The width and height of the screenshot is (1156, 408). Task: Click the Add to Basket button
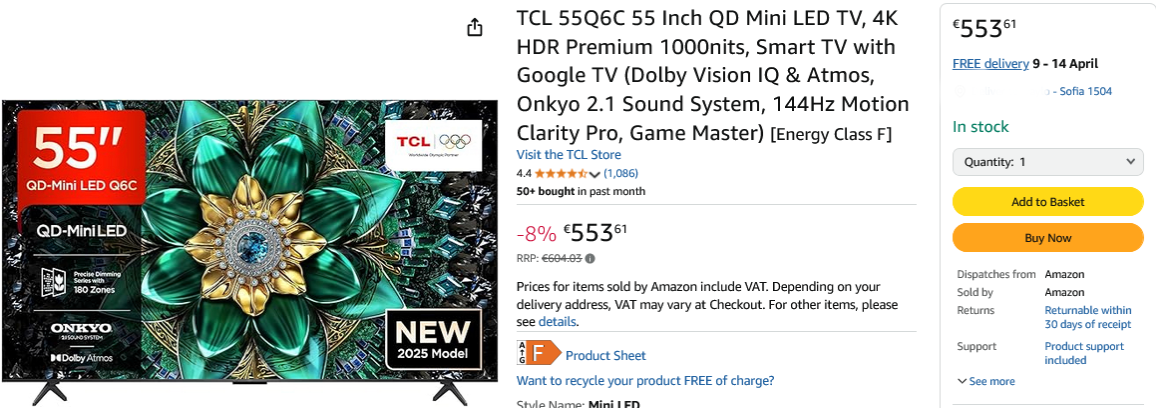coord(1048,201)
